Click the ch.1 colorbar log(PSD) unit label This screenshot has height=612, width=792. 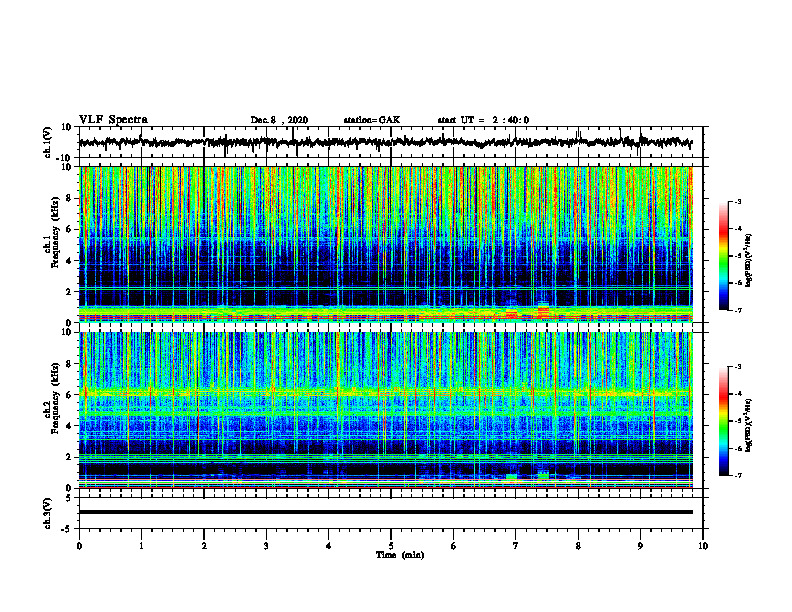(x=749, y=260)
